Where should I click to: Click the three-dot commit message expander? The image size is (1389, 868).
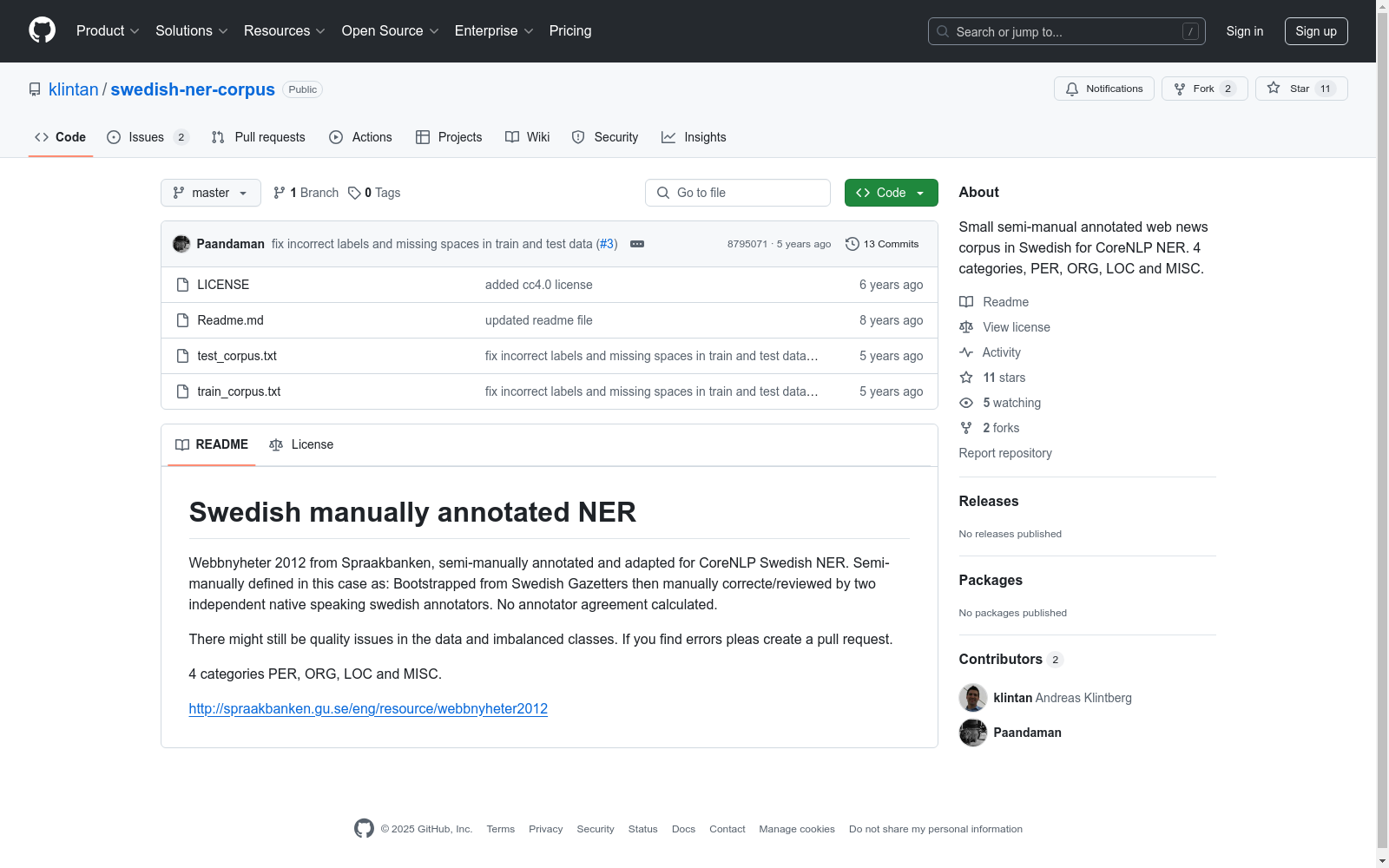click(637, 244)
